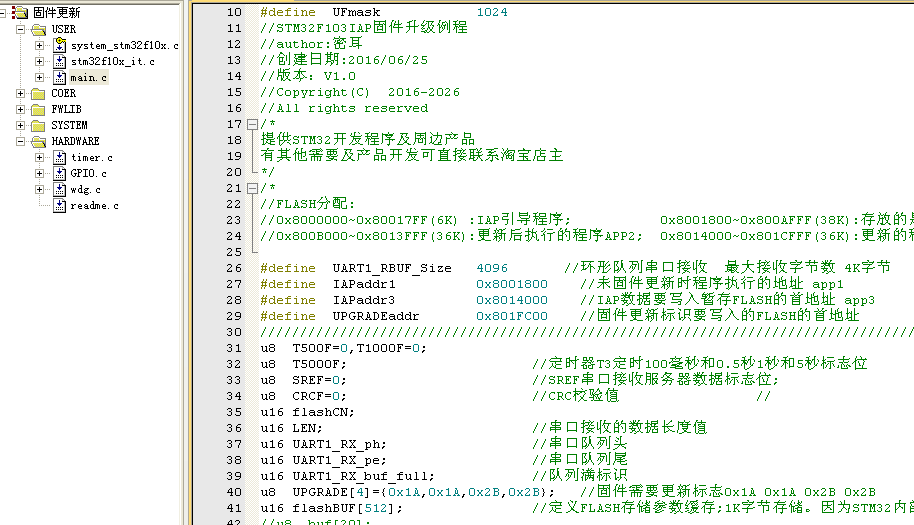This screenshot has width=914, height=525.
Task: Click the IAPaddr1 macro name
Action: click(364, 284)
